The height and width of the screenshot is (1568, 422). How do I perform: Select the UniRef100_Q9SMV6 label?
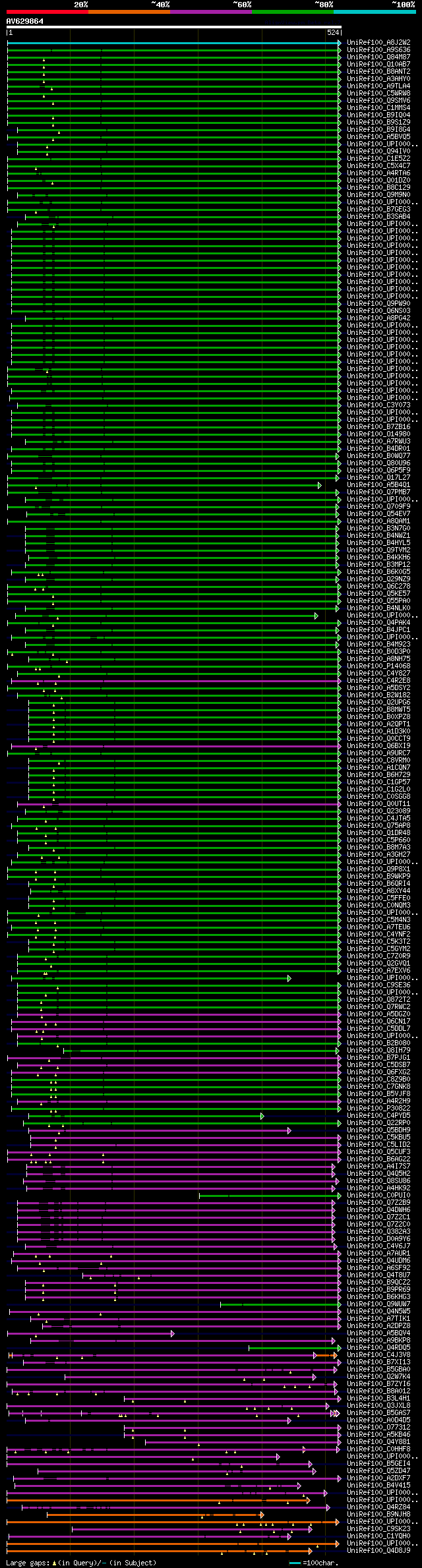pyautogui.click(x=378, y=101)
